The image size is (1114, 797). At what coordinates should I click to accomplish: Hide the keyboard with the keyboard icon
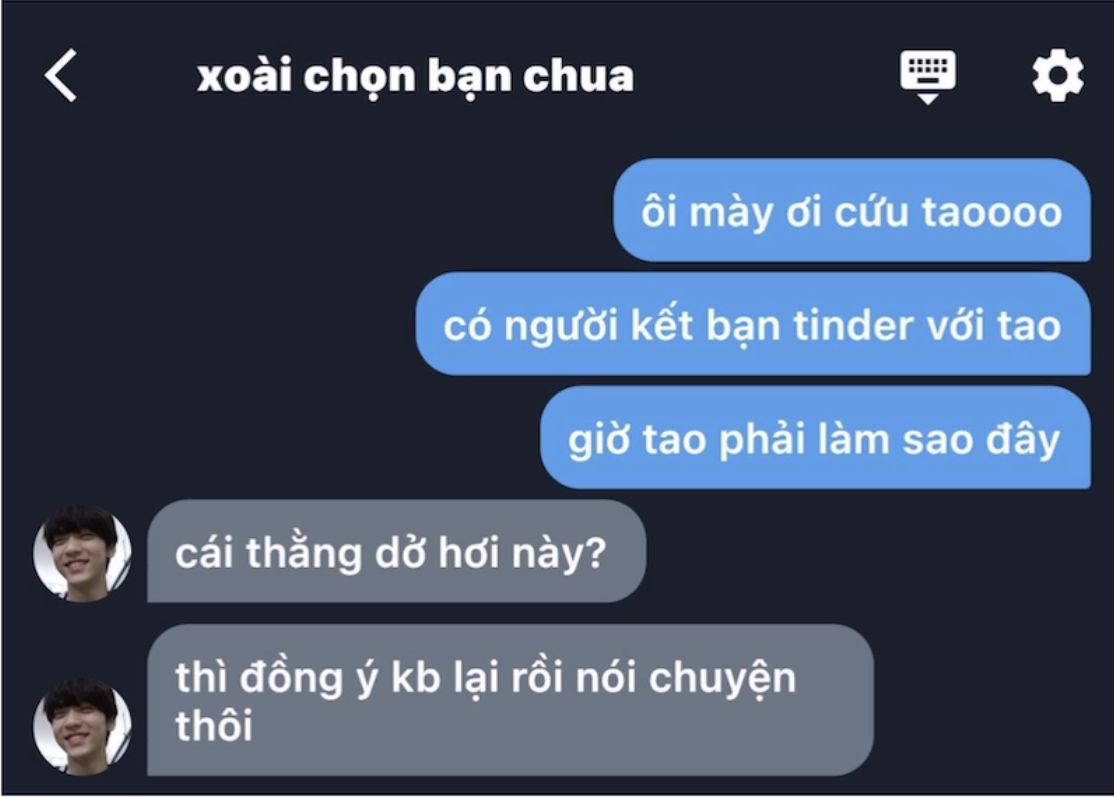tap(928, 77)
